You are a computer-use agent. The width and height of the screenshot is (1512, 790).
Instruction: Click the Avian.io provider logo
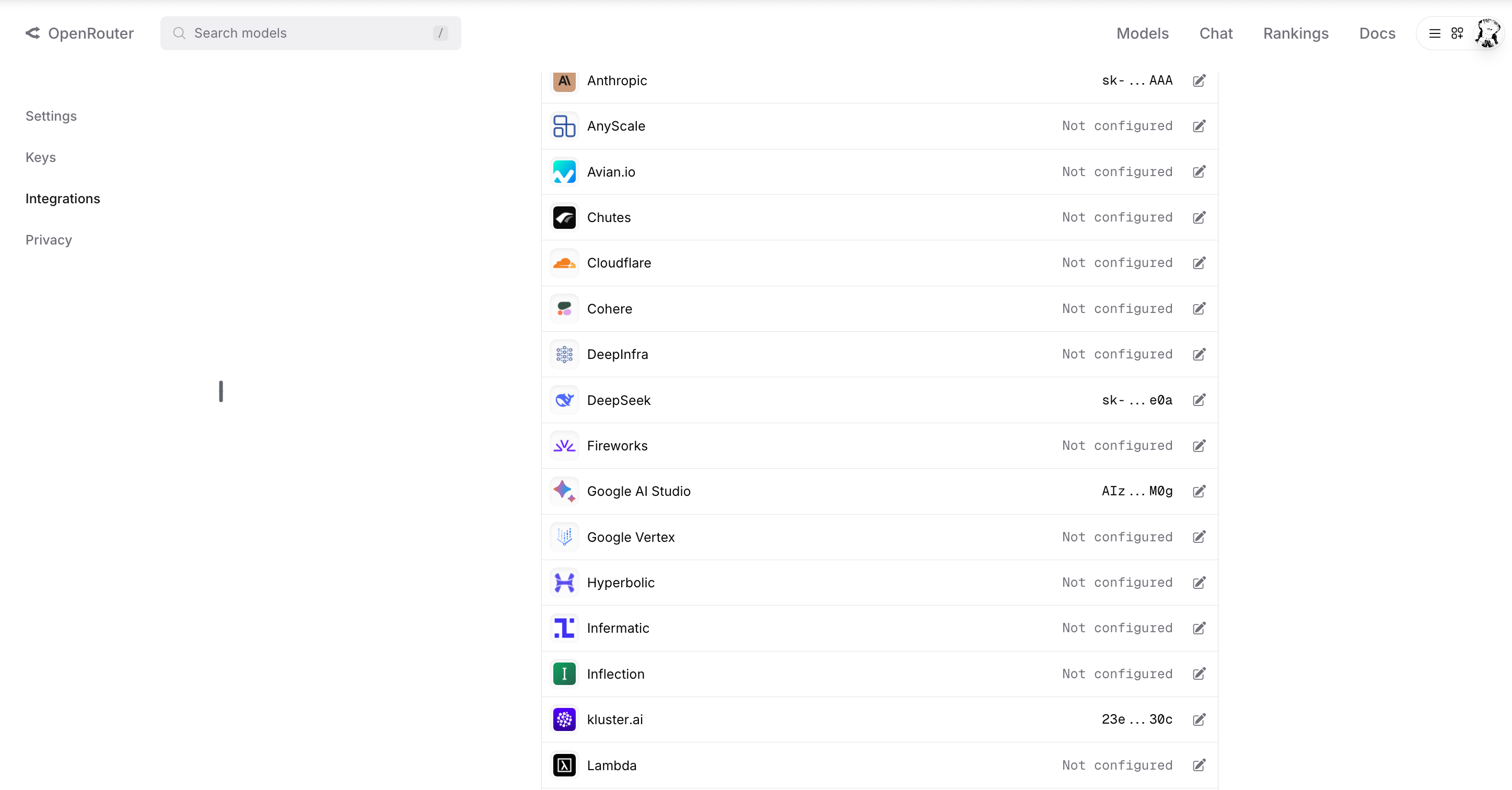click(x=564, y=171)
